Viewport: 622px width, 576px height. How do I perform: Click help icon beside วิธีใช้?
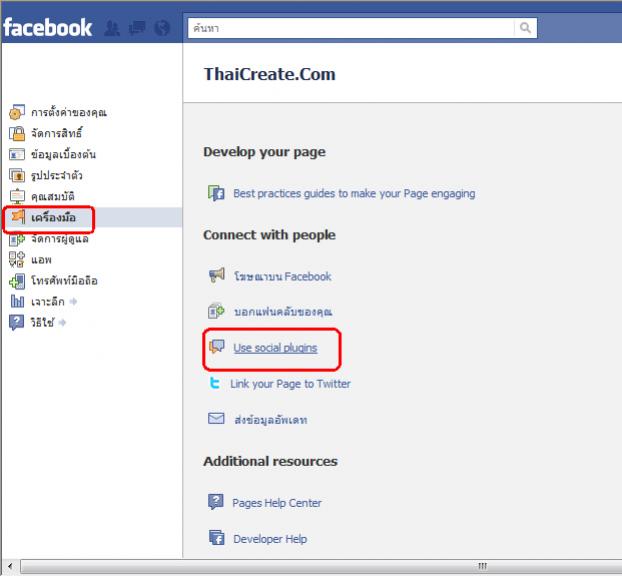(x=17, y=322)
